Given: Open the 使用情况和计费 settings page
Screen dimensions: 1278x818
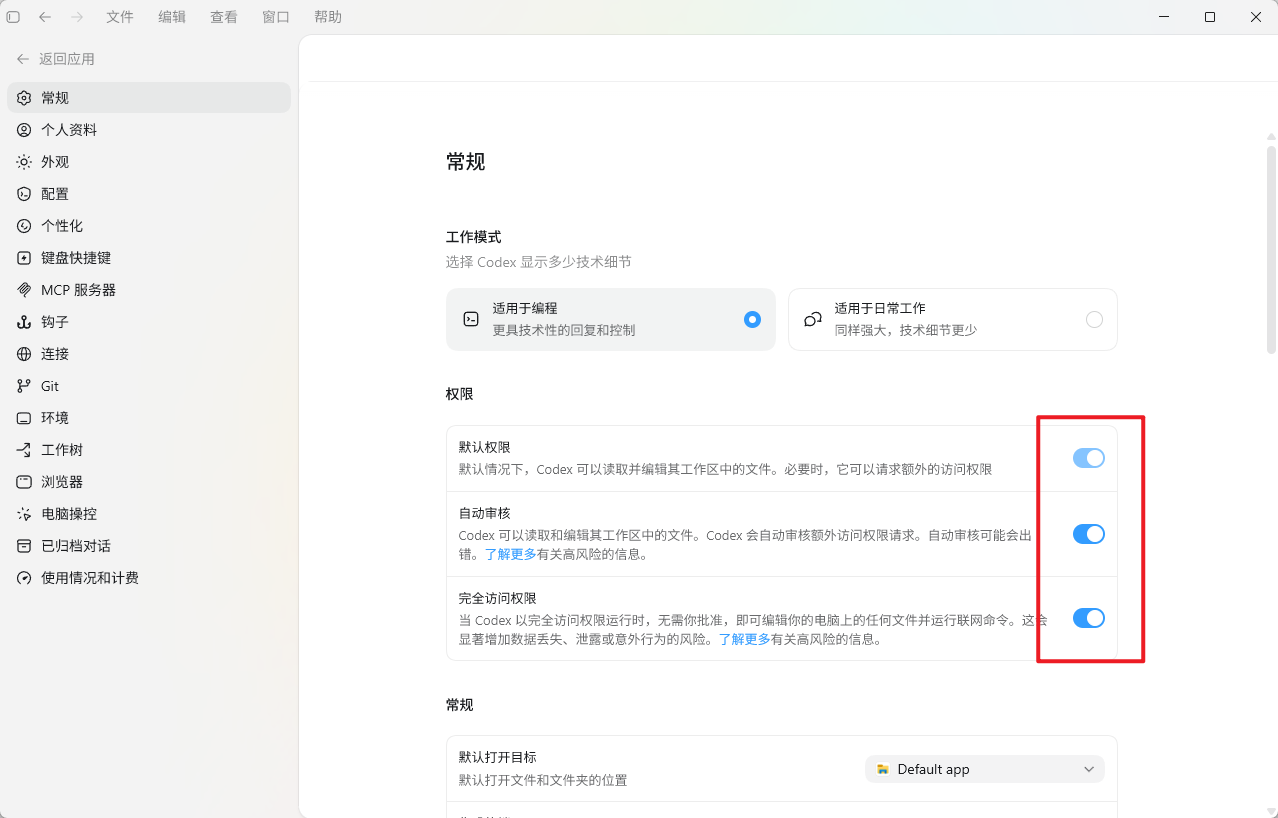Looking at the screenshot, I should 149,578.
